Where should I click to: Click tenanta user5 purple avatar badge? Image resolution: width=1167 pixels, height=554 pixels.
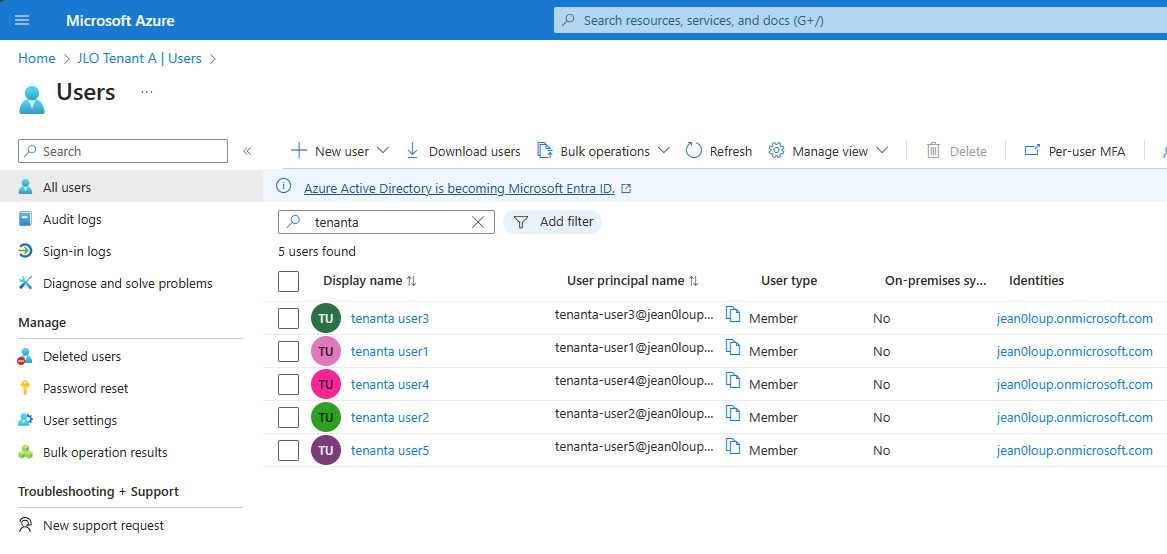tap(326, 450)
